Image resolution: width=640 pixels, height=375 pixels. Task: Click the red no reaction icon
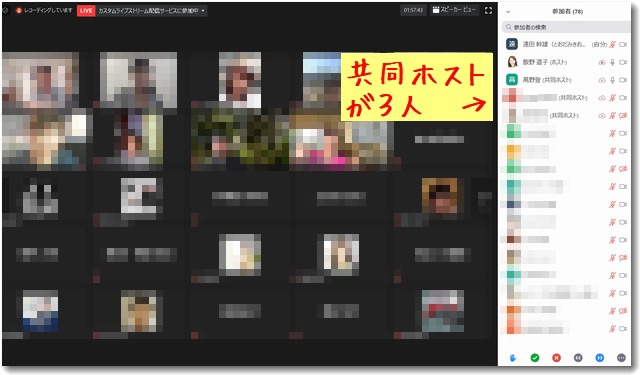click(x=556, y=358)
